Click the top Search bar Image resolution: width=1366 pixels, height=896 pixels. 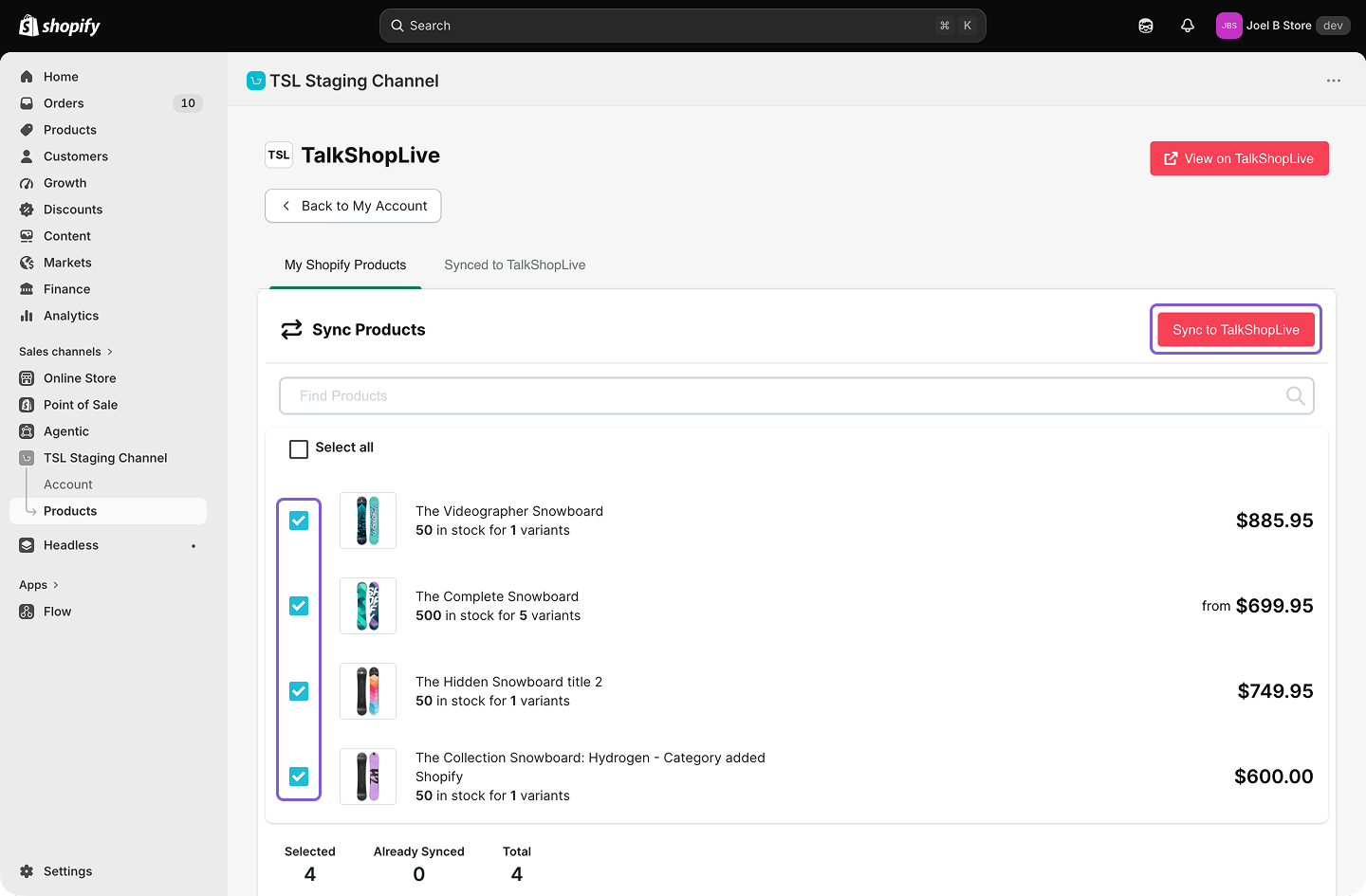pos(683,26)
